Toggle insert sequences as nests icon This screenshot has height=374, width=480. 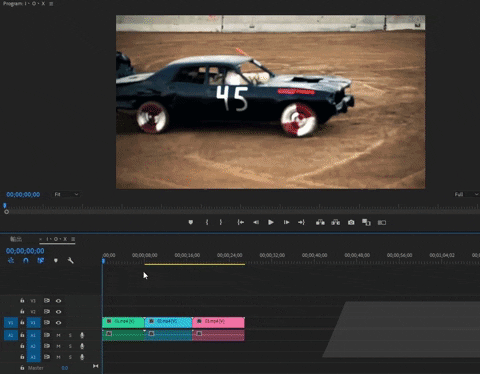(11, 260)
